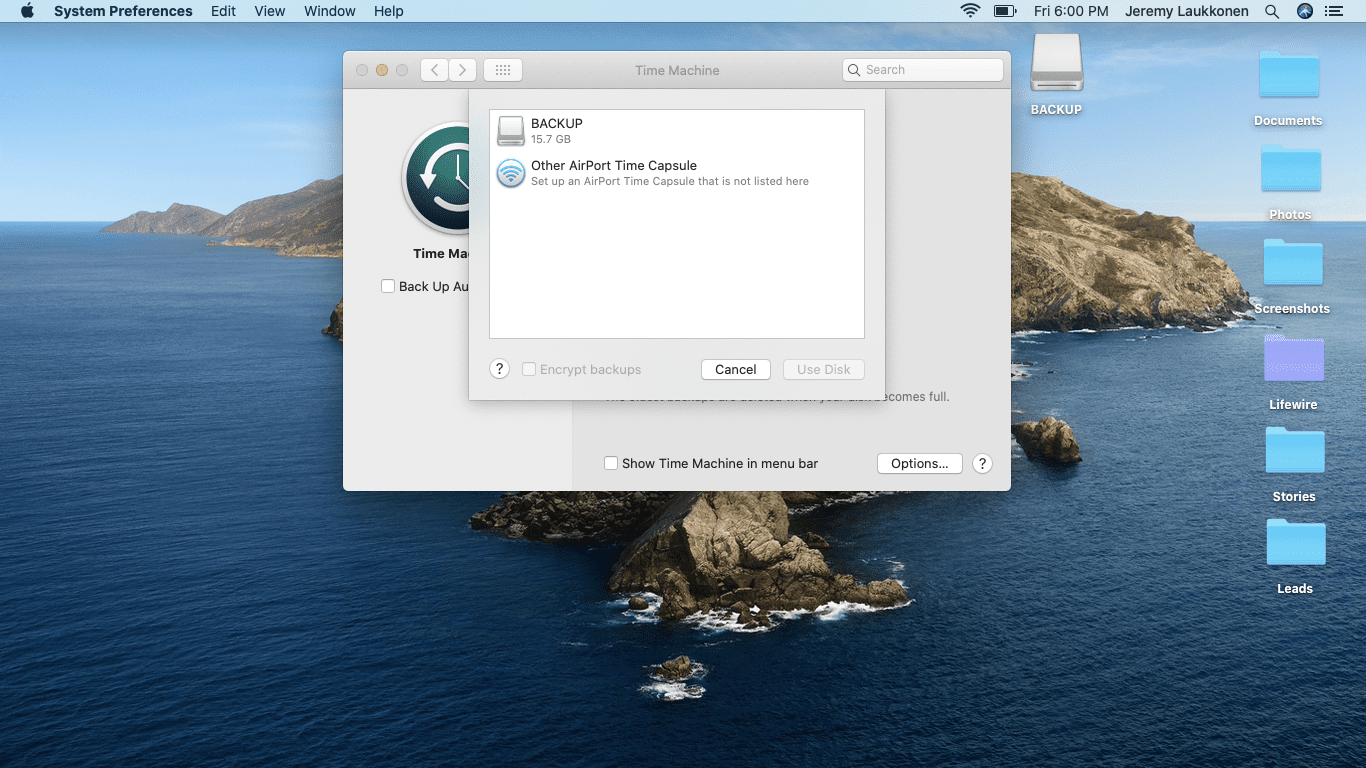This screenshot has width=1366, height=768.
Task: Click Cancel in disk sheet
Action: coord(736,369)
